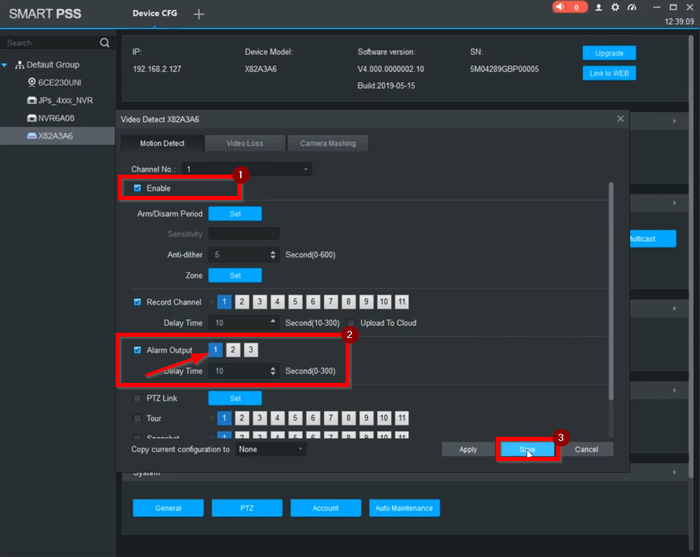
Task: Toggle the PTZ Link checkbox
Action: tap(138, 398)
